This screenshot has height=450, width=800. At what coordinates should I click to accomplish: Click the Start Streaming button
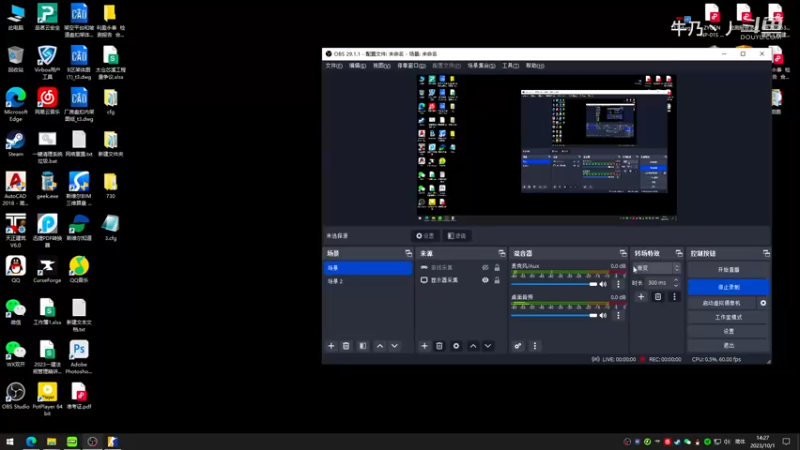click(x=728, y=270)
